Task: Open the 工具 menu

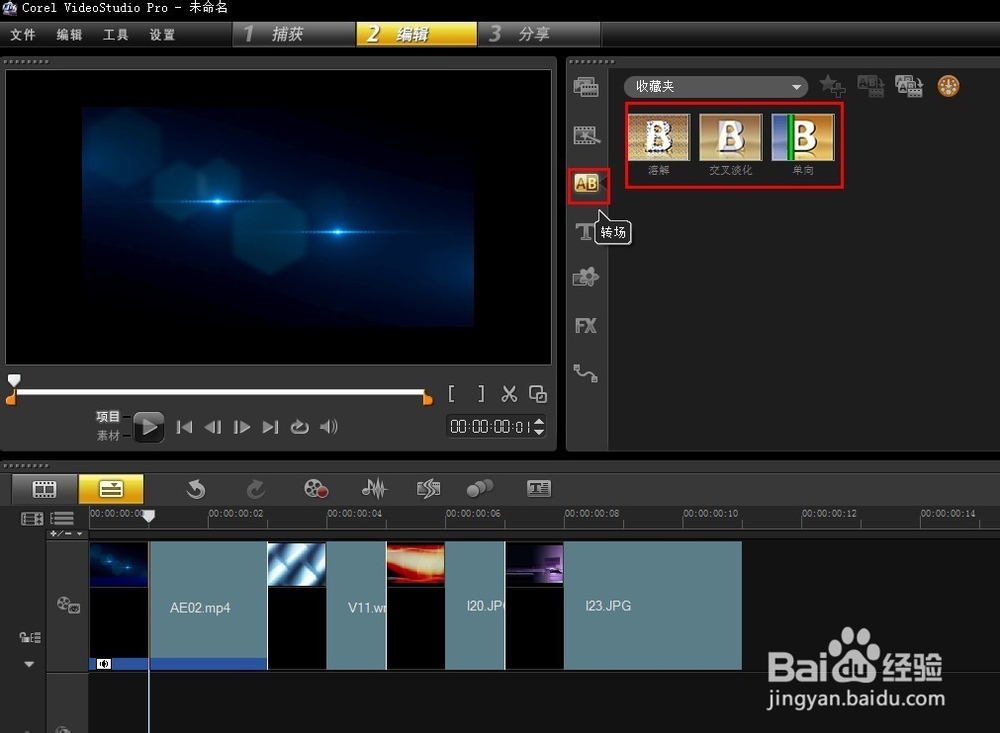Action: 115,34
